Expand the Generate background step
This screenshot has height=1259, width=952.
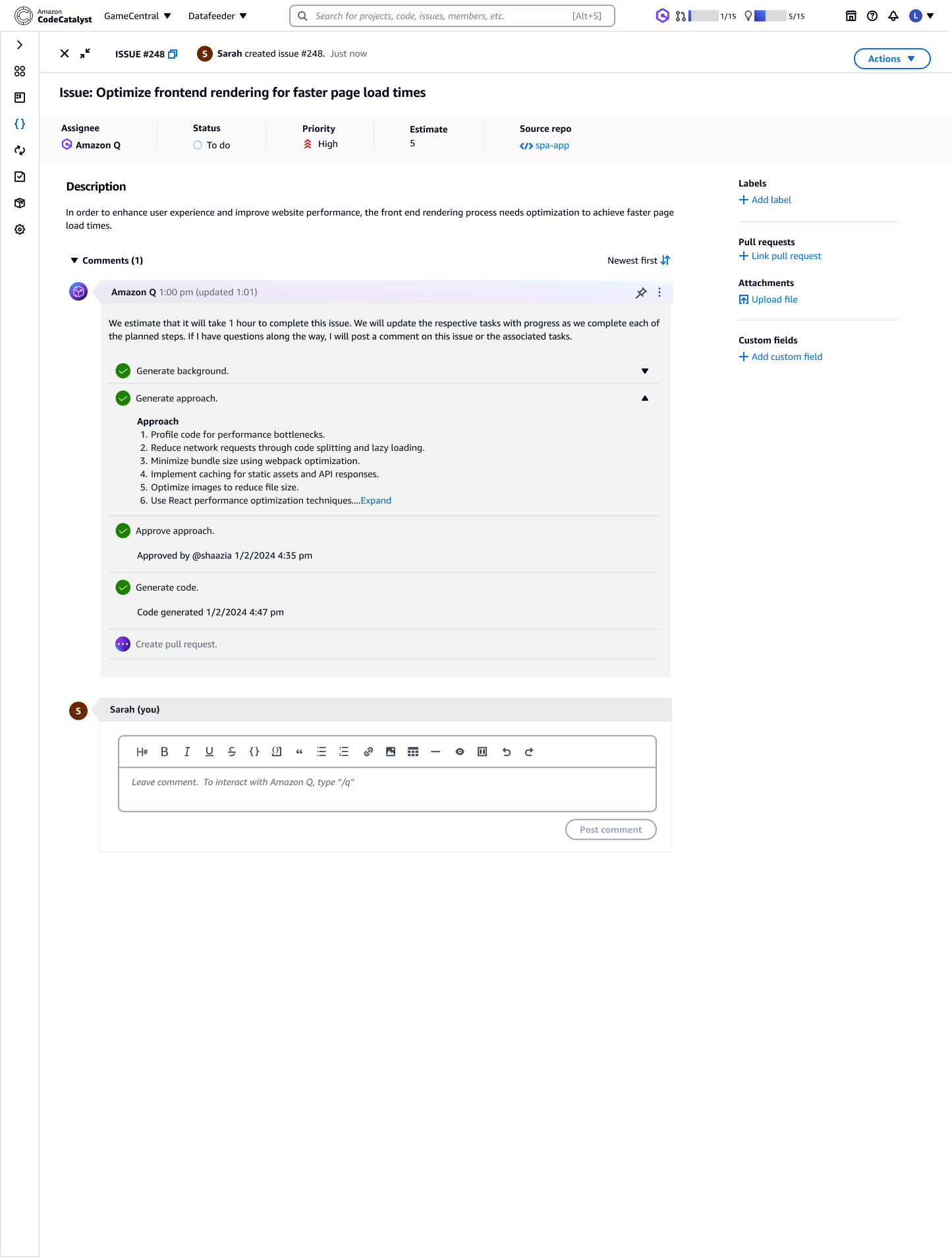coord(645,371)
